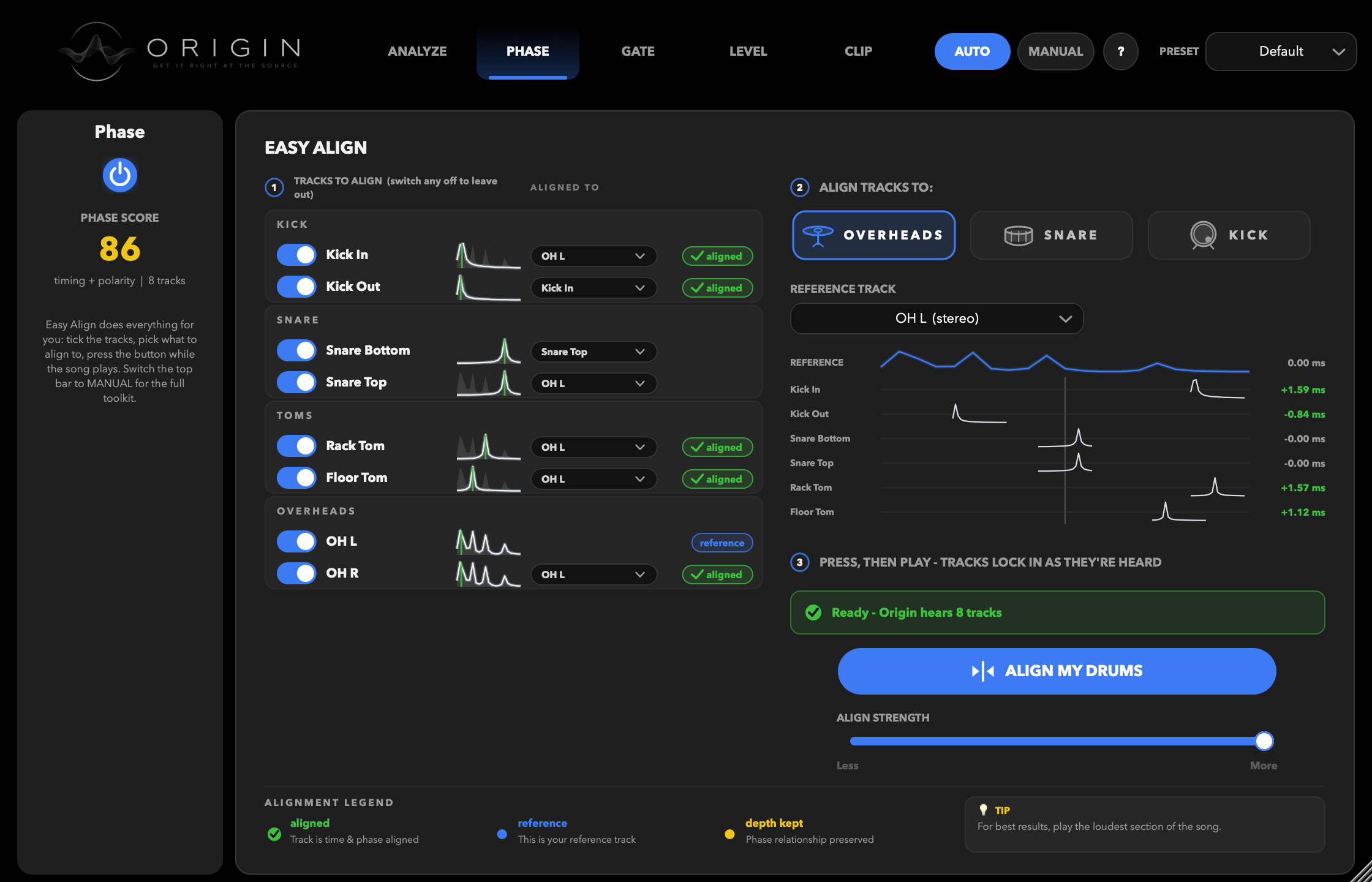Viewport: 1372px width, 882px height.
Task: Select the PHASE tab
Action: pos(527,51)
